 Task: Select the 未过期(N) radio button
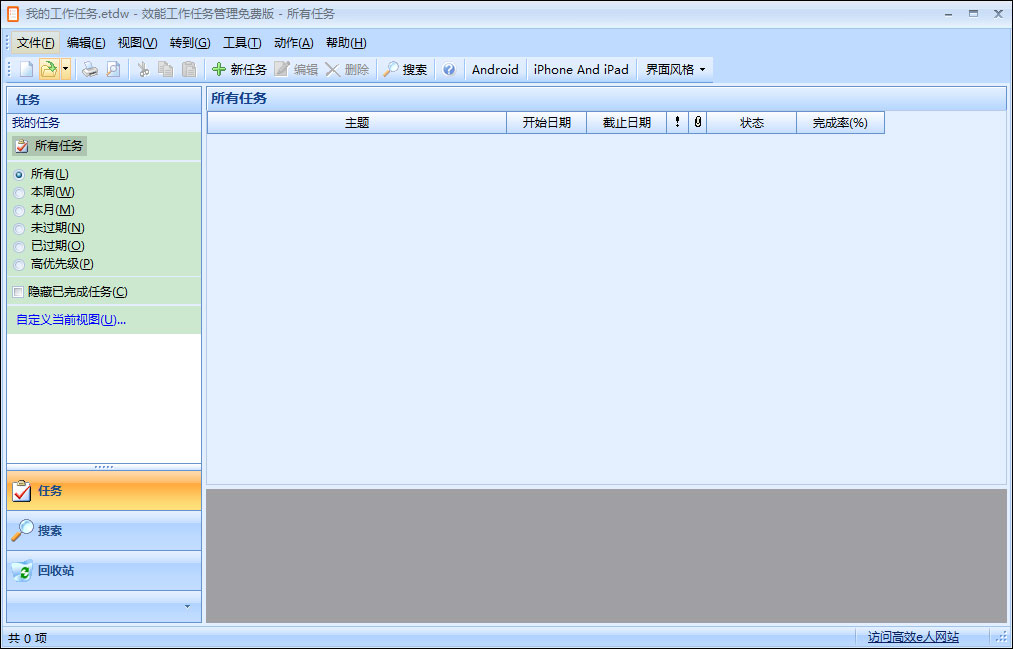point(19,229)
